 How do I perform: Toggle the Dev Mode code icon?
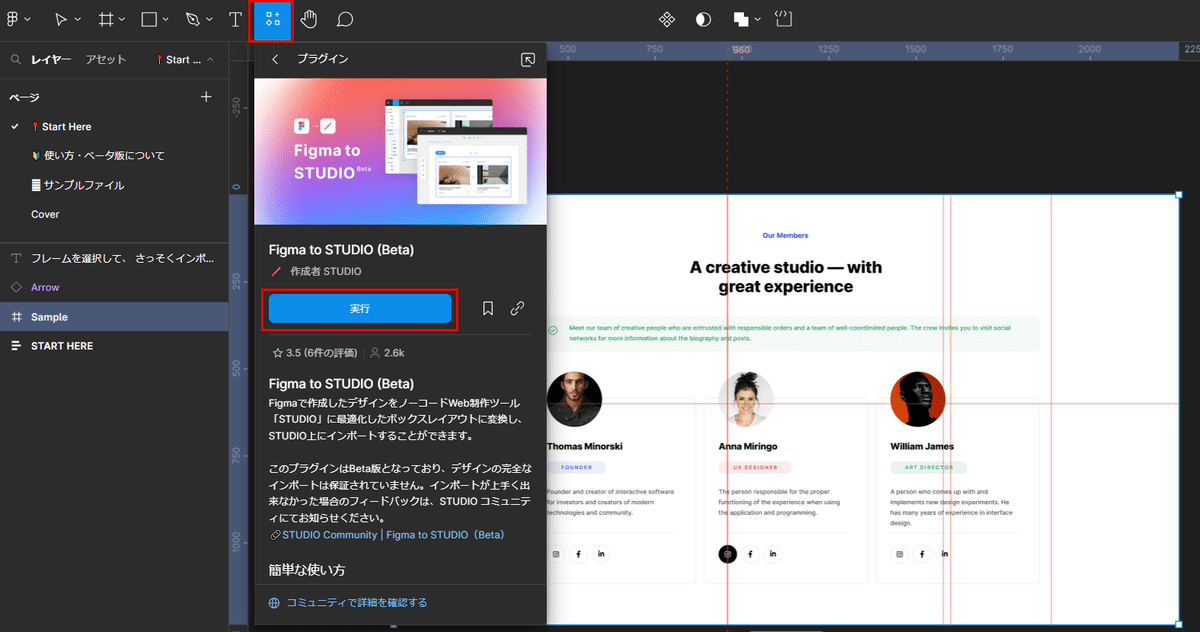click(x=783, y=18)
